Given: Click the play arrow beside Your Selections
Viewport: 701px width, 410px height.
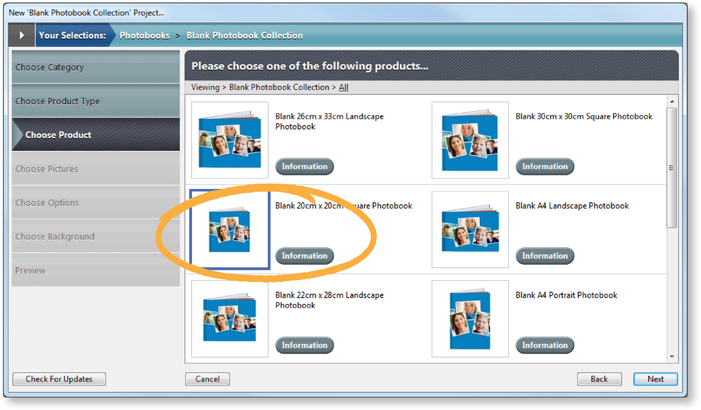Looking at the screenshot, I should click(22, 35).
